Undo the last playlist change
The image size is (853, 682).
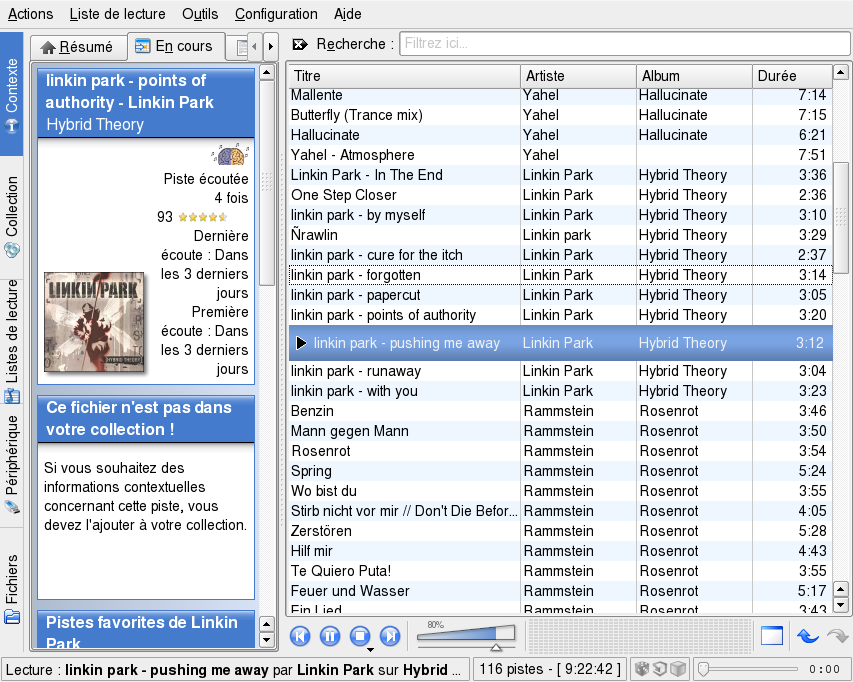pos(808,636)
